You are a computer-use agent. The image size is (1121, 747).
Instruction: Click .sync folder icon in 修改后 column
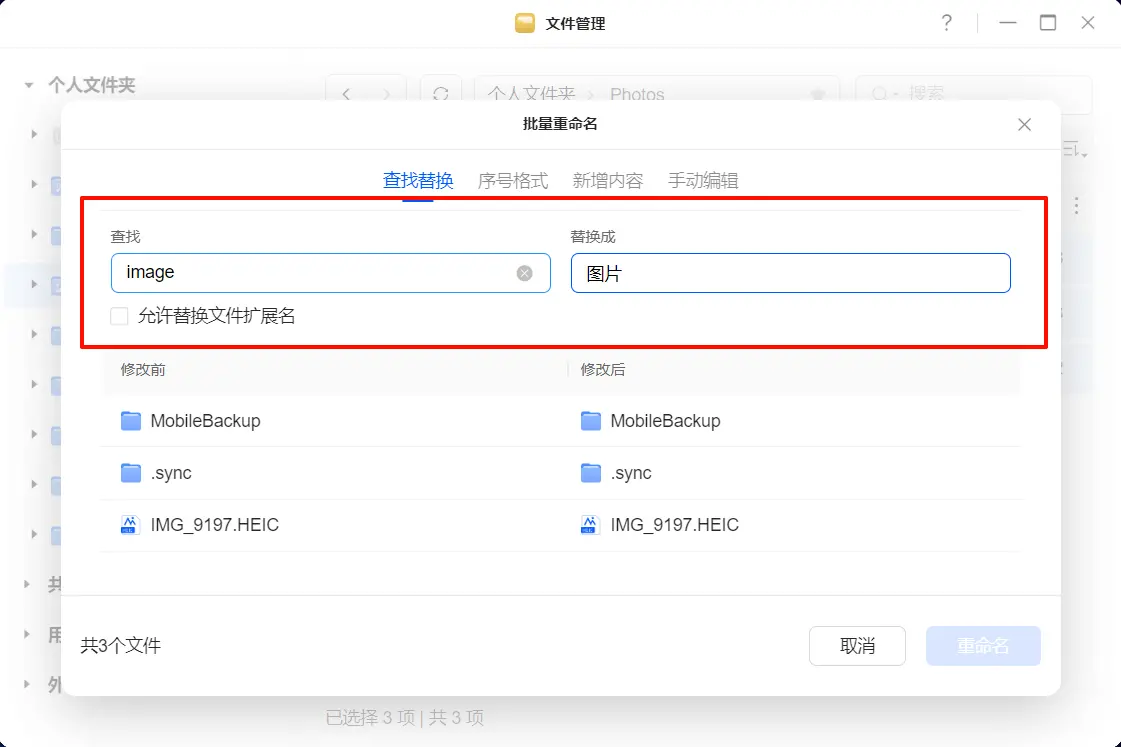(591, 473)
